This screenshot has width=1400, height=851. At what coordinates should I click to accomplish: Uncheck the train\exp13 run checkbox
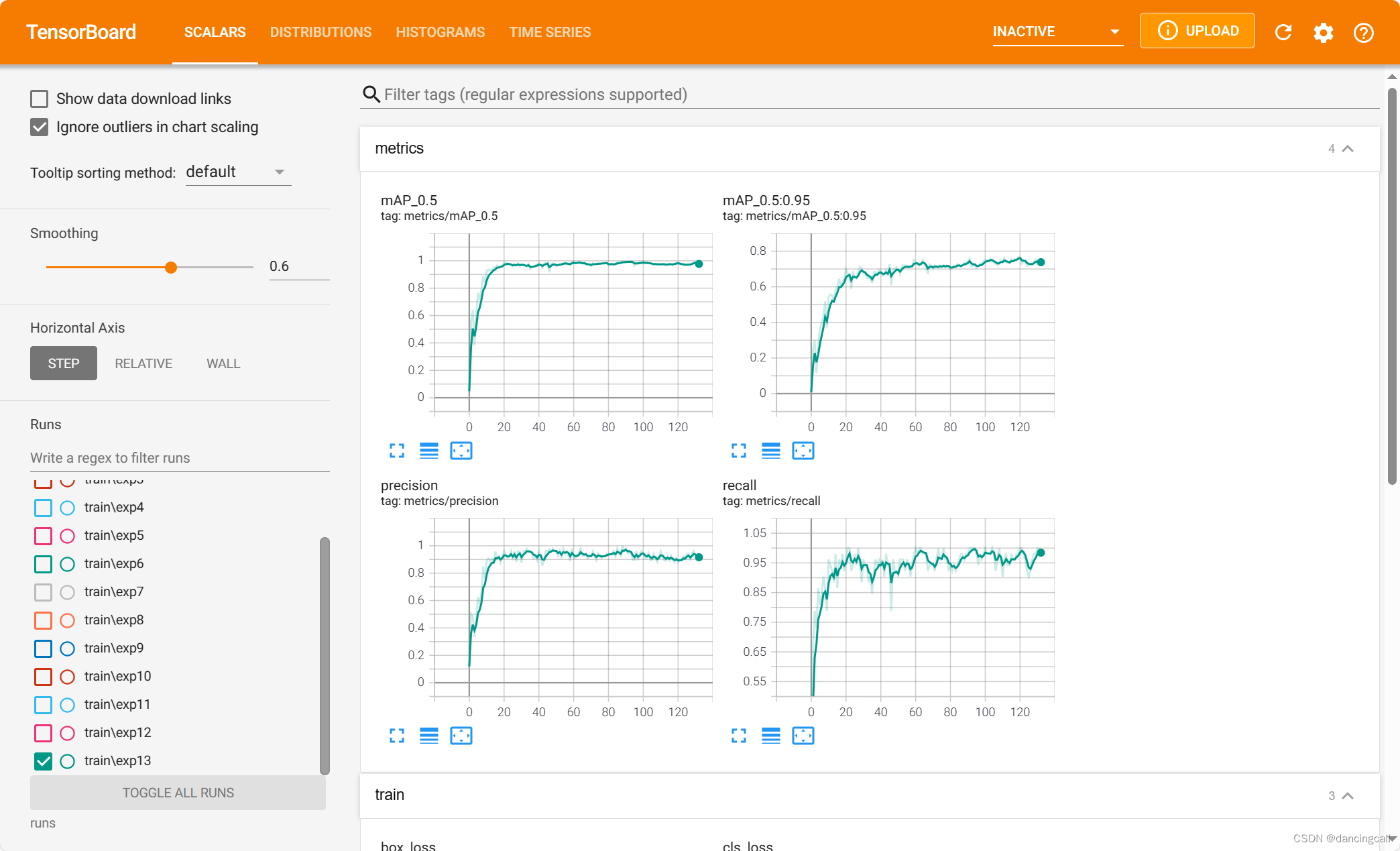[x=43, y=761]
